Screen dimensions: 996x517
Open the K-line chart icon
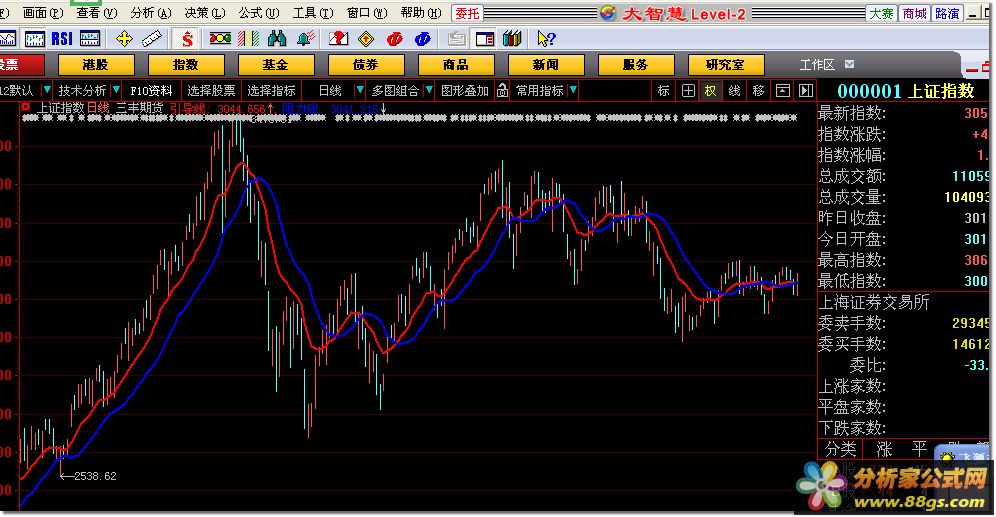pos(34,39)
